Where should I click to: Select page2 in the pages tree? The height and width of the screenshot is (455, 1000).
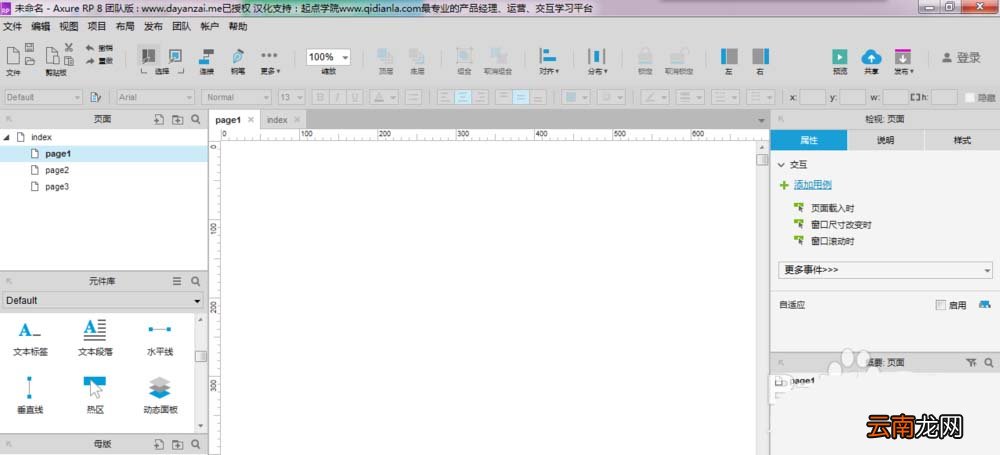[57, 170]
